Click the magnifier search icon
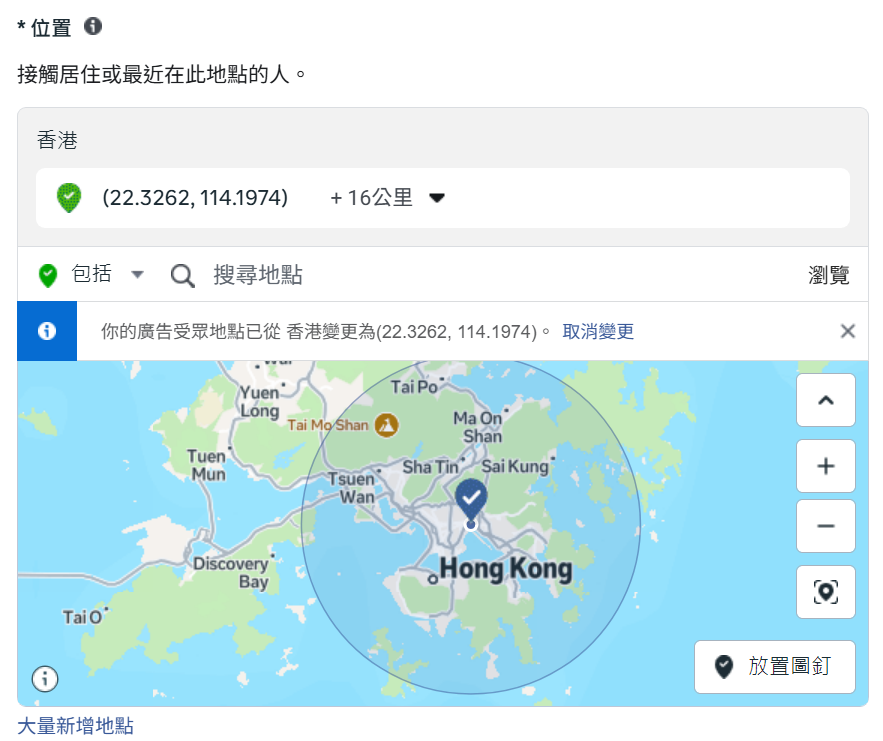Screen dimensions: 883x741 click(x=182, y=275)
